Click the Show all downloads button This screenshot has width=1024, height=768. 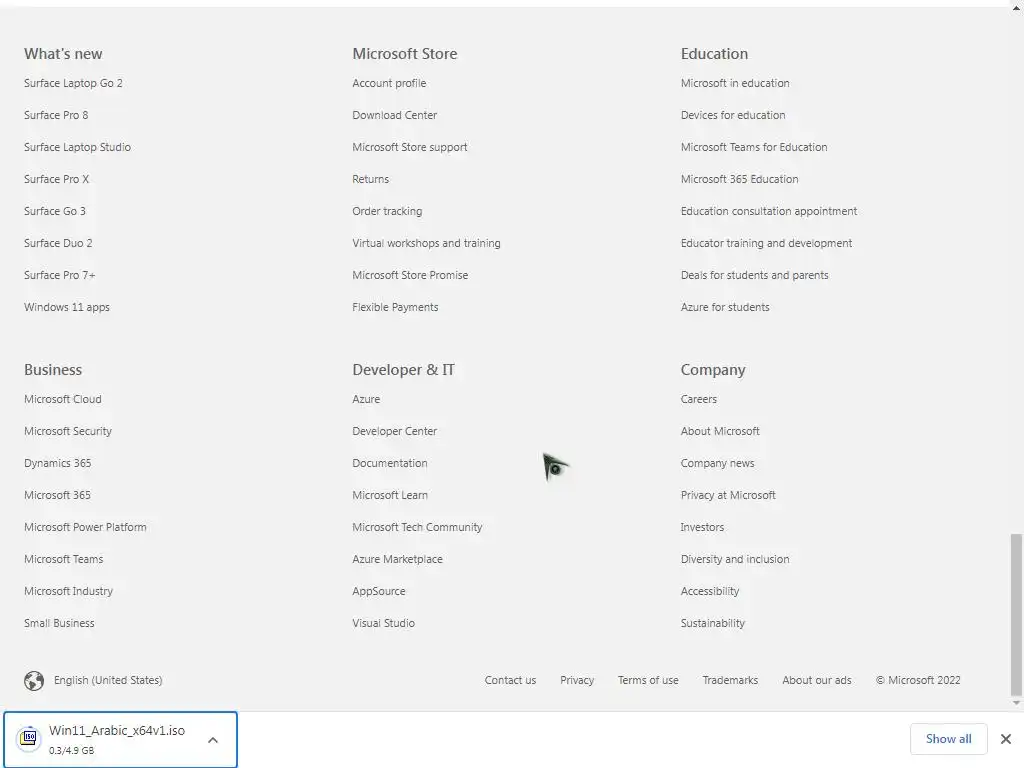(948, 739)
